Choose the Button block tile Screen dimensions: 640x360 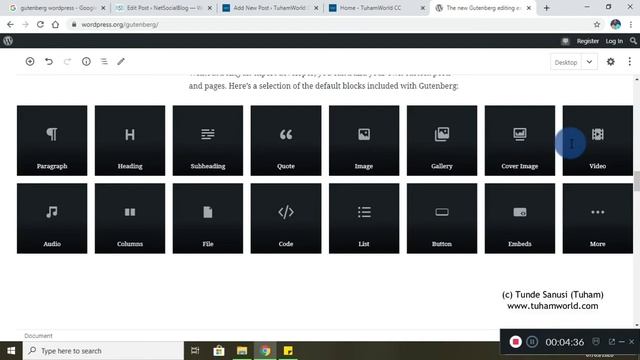[442, 218]
